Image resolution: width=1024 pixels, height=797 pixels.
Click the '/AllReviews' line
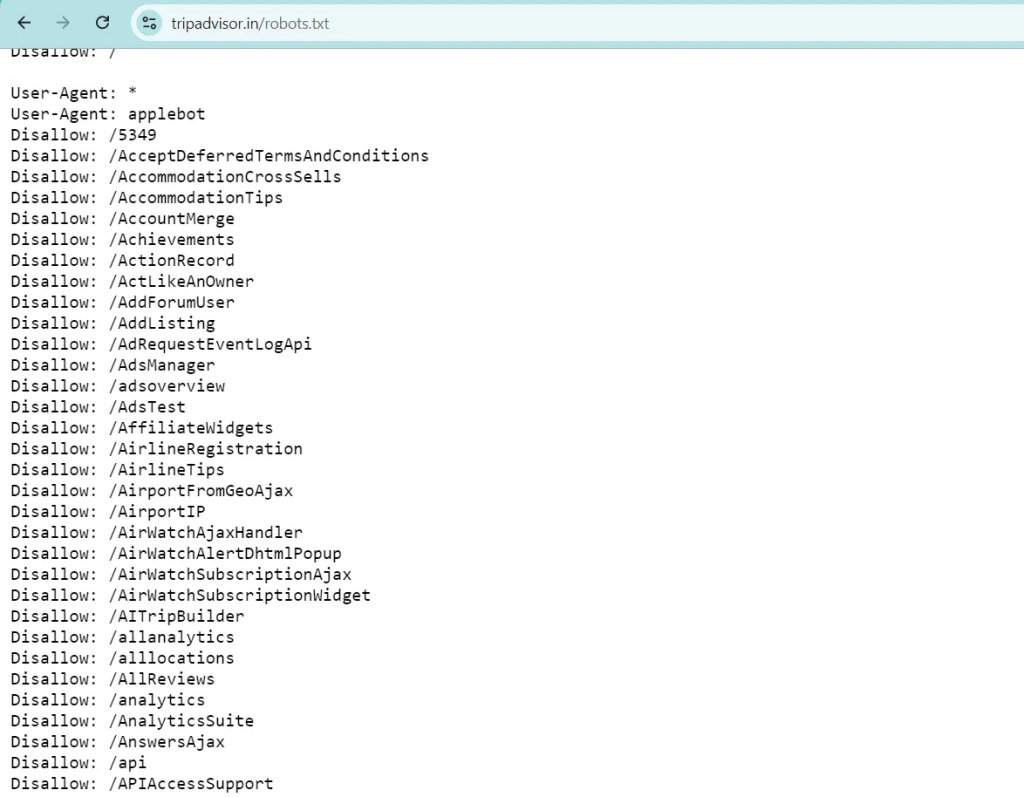click(x=112, y=678)
